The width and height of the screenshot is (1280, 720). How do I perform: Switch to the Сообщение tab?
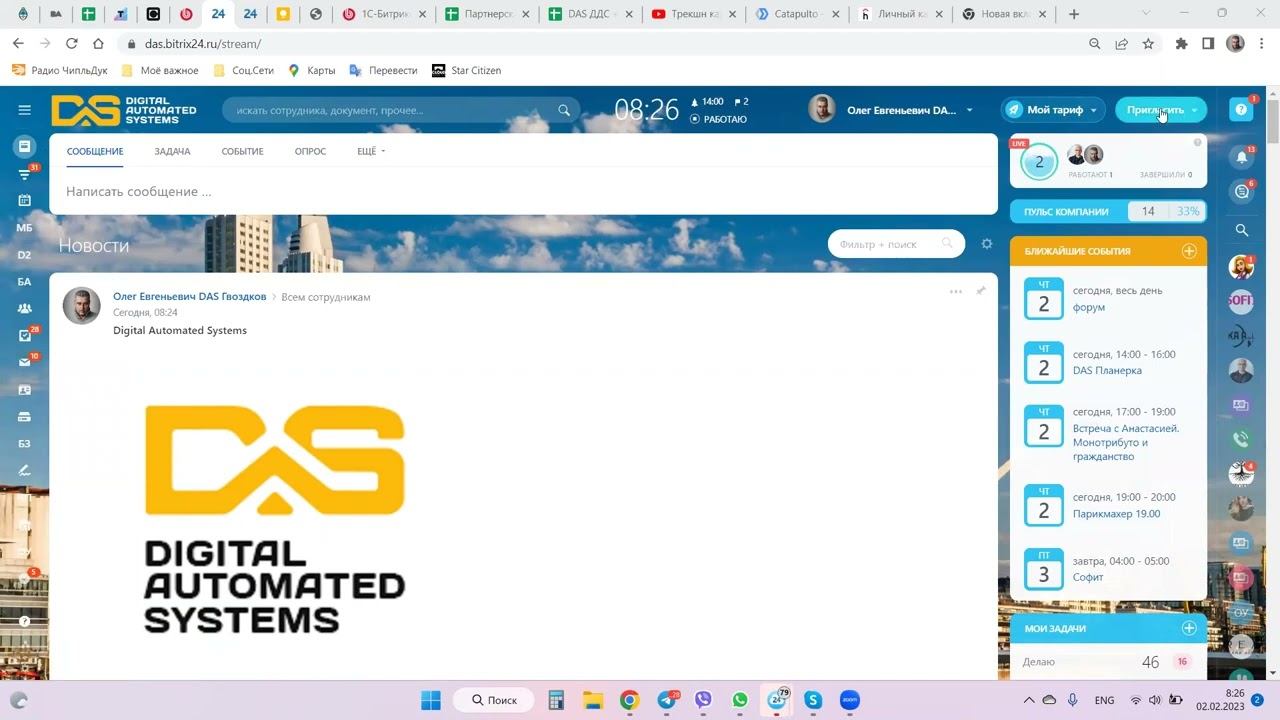click(x=95, y=151)
